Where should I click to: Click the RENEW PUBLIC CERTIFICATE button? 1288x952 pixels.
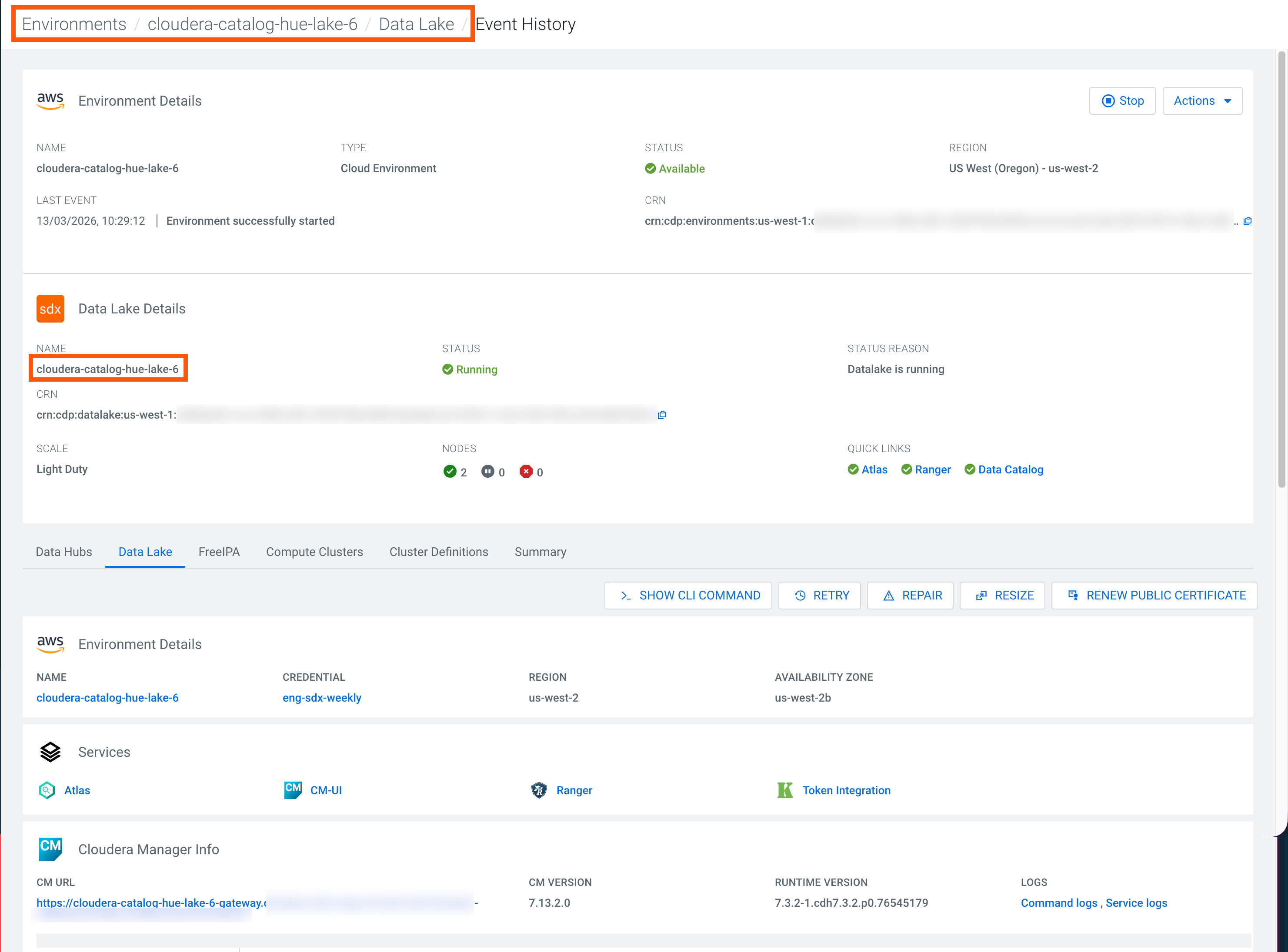(x=1154, y=595)
